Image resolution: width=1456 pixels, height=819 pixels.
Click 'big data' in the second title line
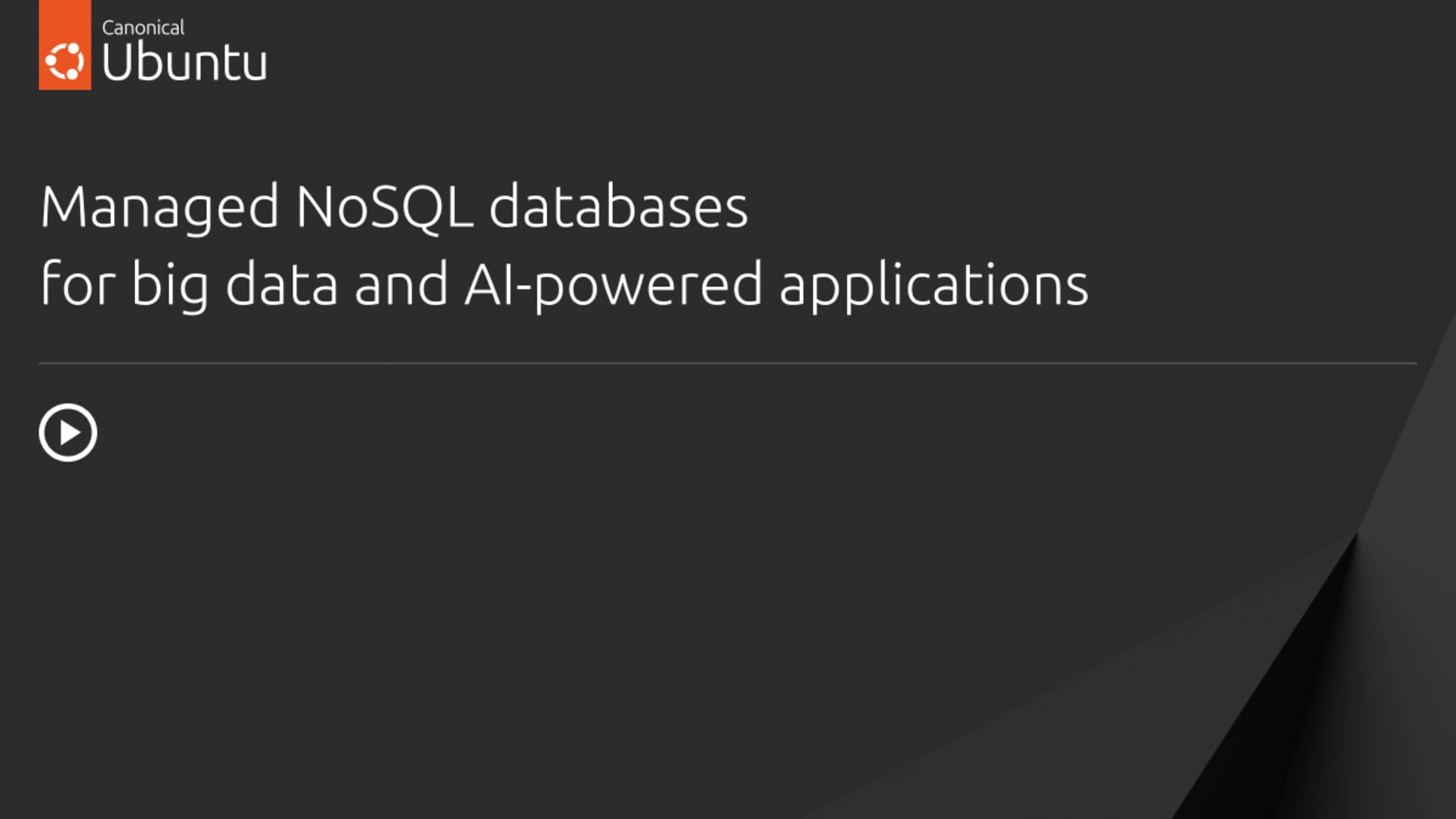234,285
